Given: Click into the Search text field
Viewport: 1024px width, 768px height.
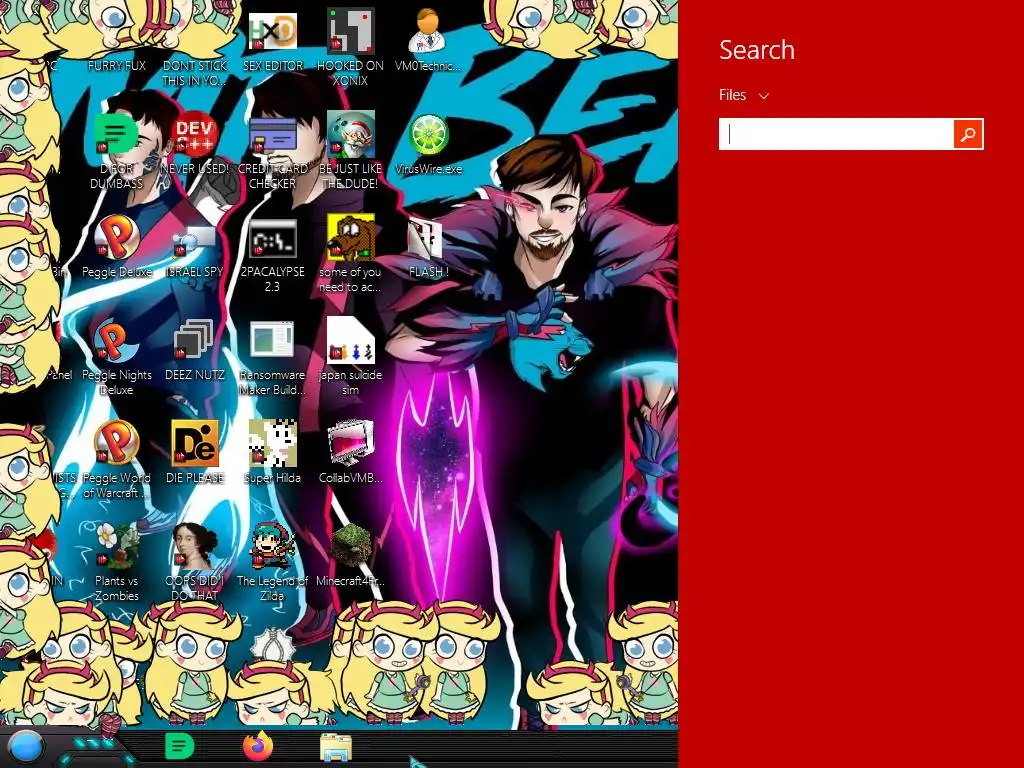Looking at the screenshot, I should point(837,134).
